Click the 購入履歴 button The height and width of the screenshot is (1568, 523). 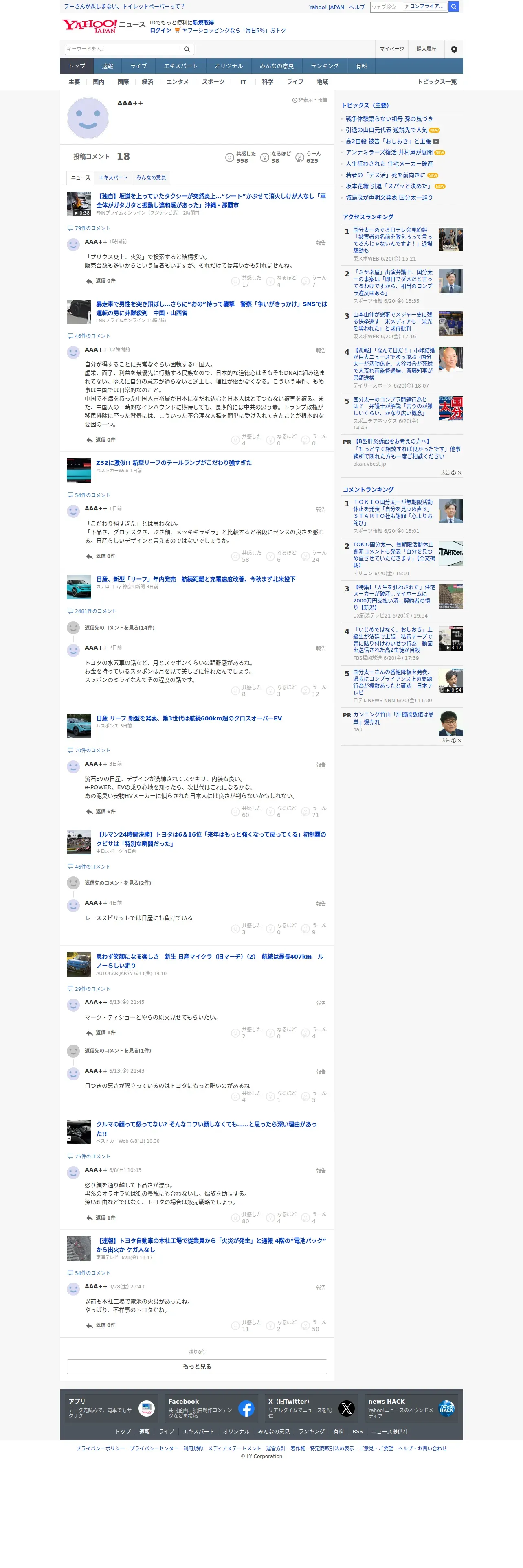[x=426, y=49]
